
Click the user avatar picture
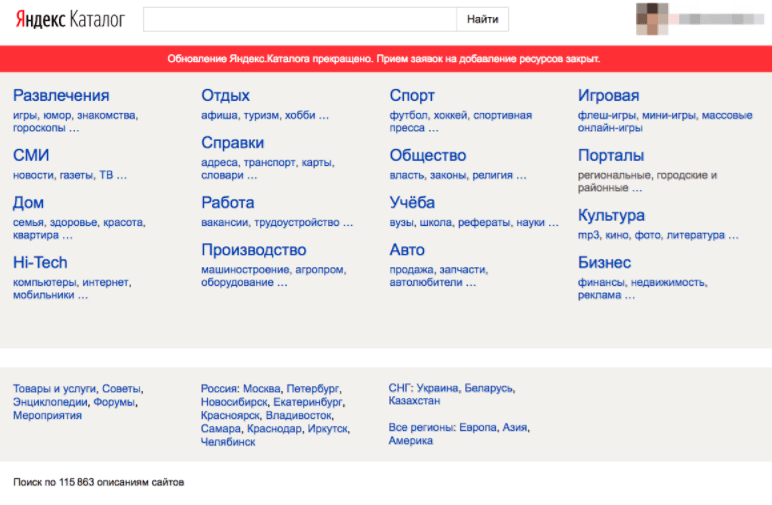point(652,19)
